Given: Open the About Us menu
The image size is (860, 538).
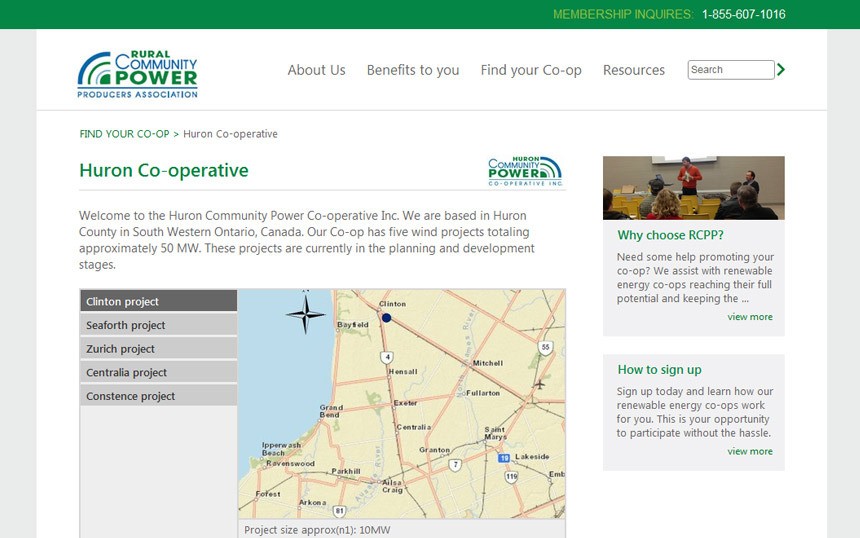Looking at the screenshot, I should [316, 70].
